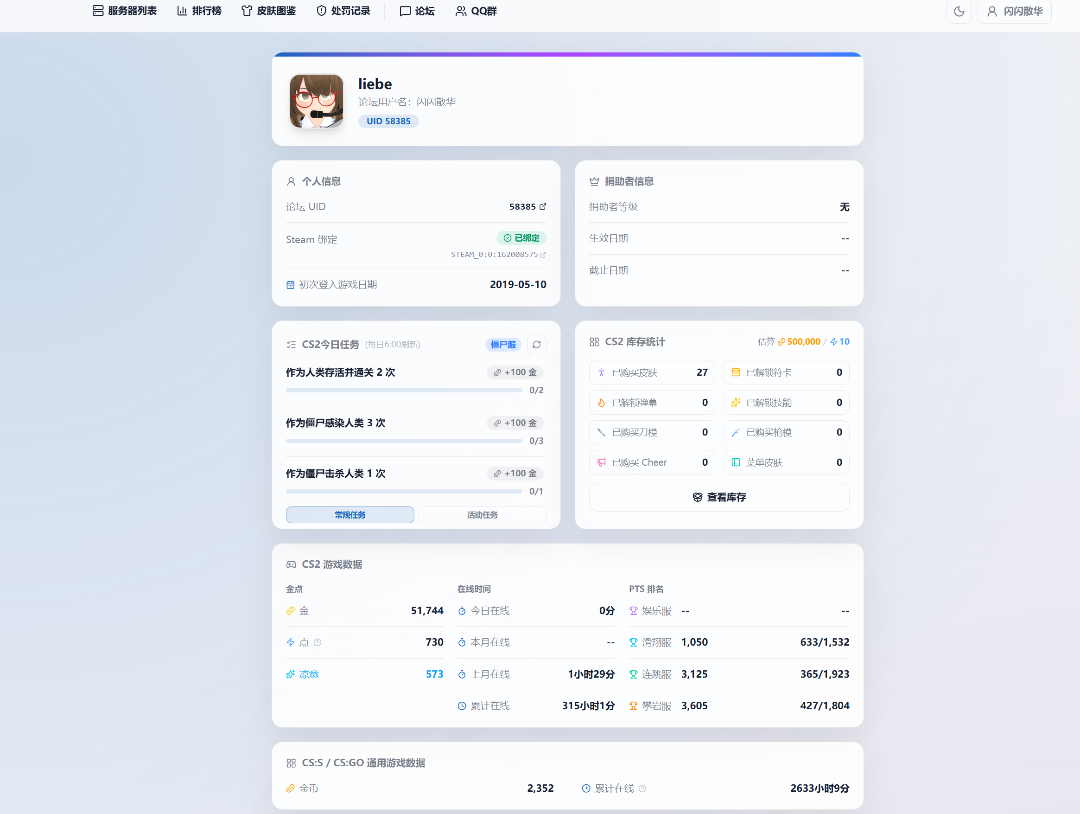This screenshot has height=814, width=1080.
Task: Click the gold coin icon beside 金
Action: coord(291,612)
